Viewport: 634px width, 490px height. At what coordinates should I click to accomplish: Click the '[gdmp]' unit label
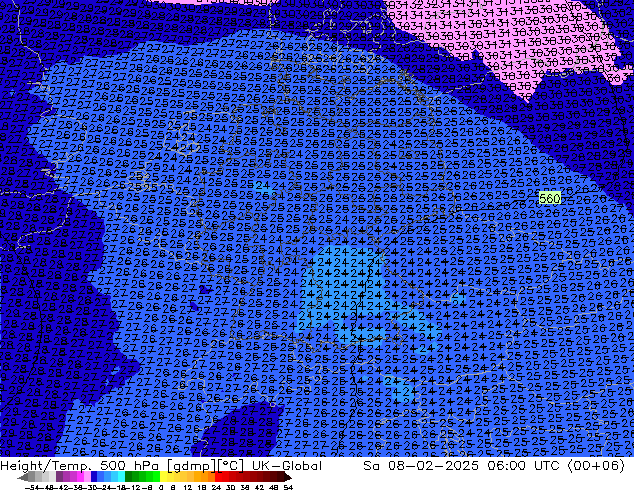(190, 466)
